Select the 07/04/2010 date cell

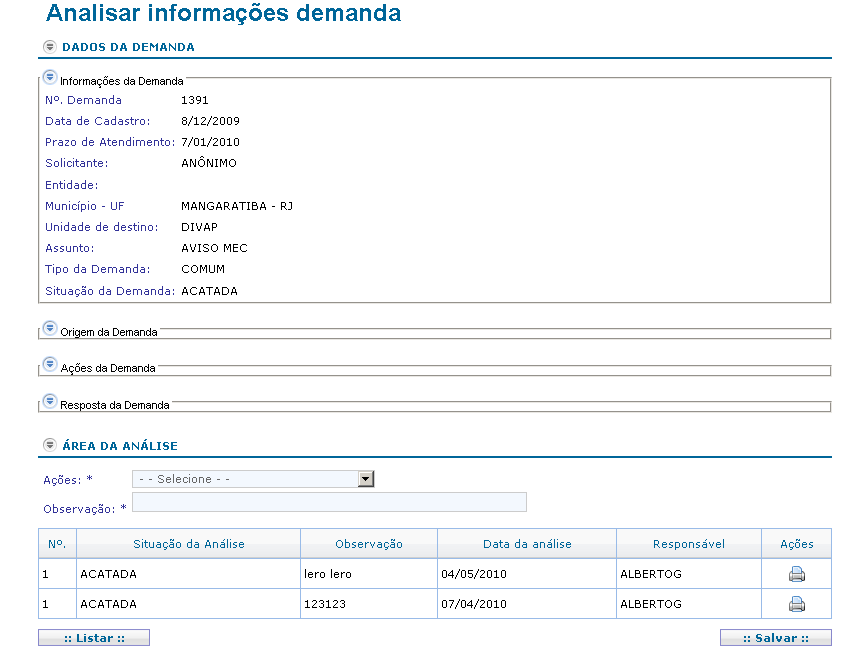(473, 605)
